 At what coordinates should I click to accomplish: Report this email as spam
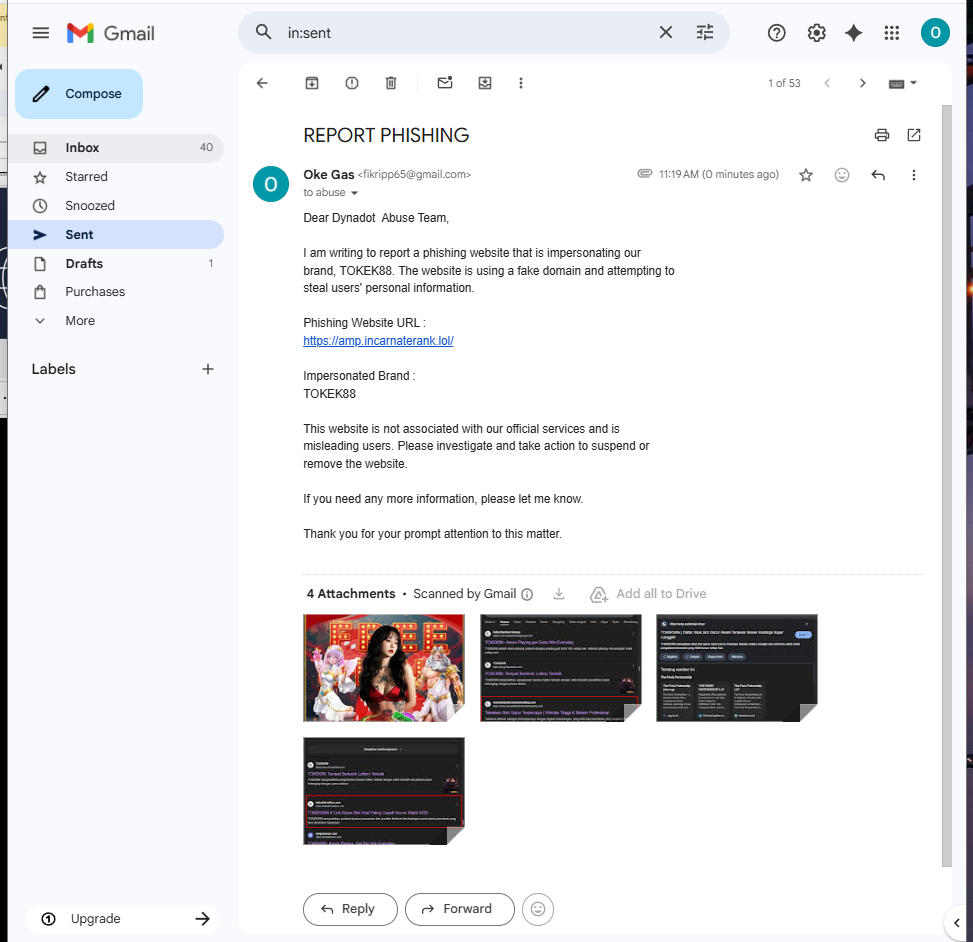[x=352, y=83]
